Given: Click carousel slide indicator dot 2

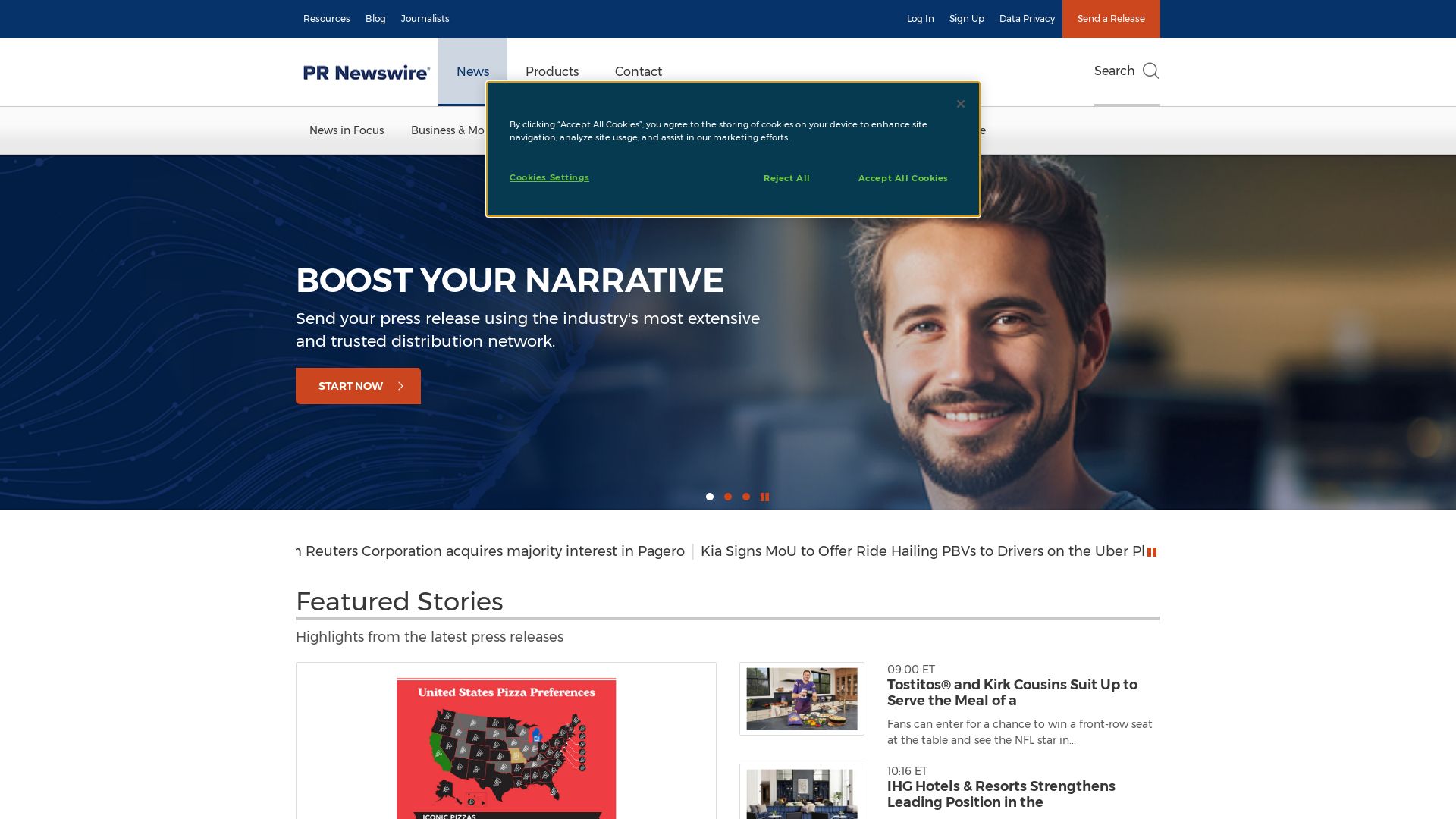Looking at the screenshot, I should pos(728,497).
